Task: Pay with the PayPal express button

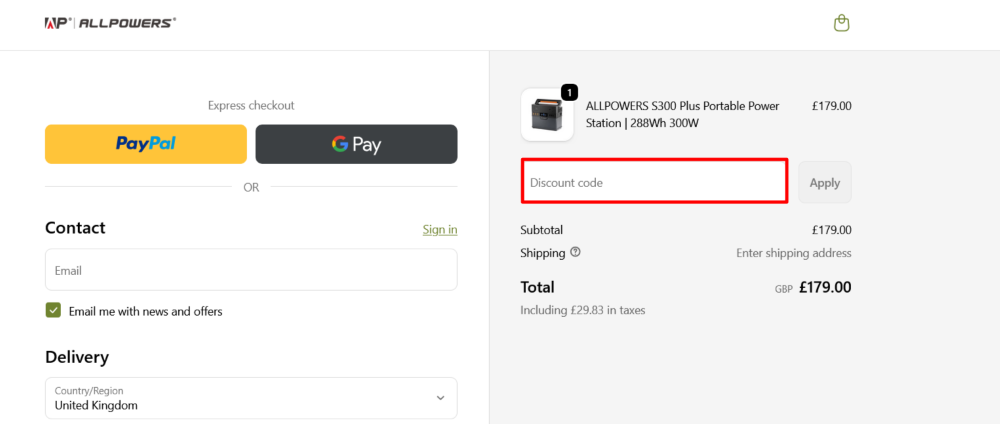Action: pos(145,144)
